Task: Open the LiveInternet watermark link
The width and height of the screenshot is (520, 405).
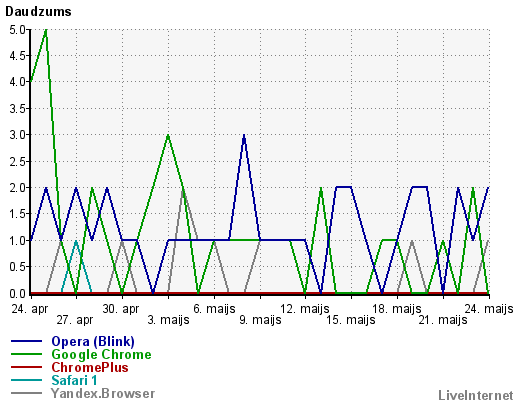Action: click(476, 395)
